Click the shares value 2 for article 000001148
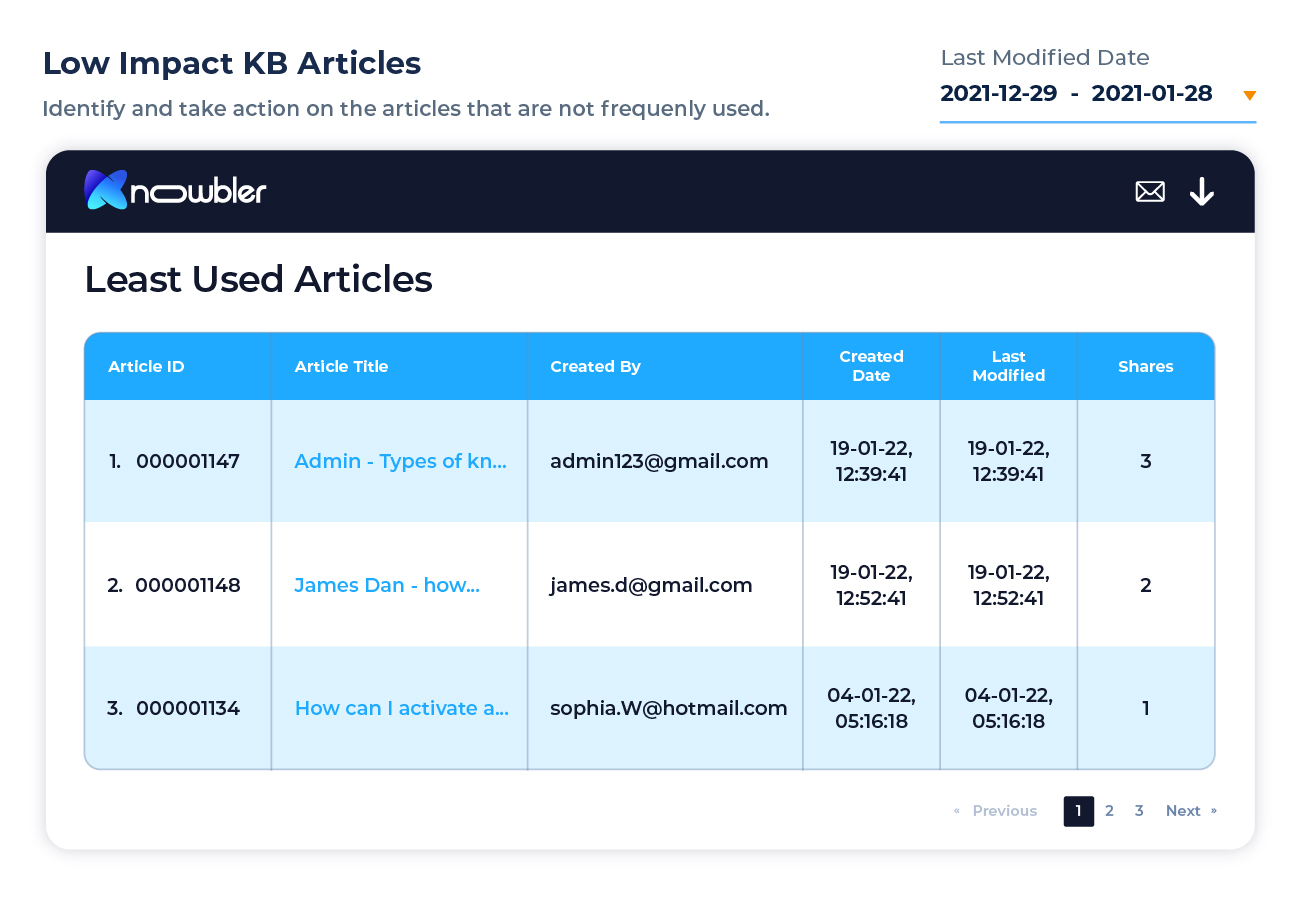 1146,585
